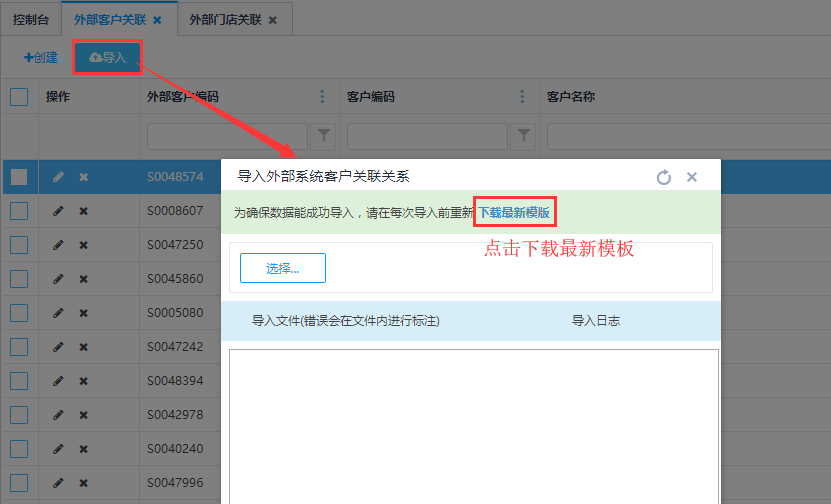Open filter icon for 外部客户编码 column
Screen dimensions: 831x504
pos(322,134)
